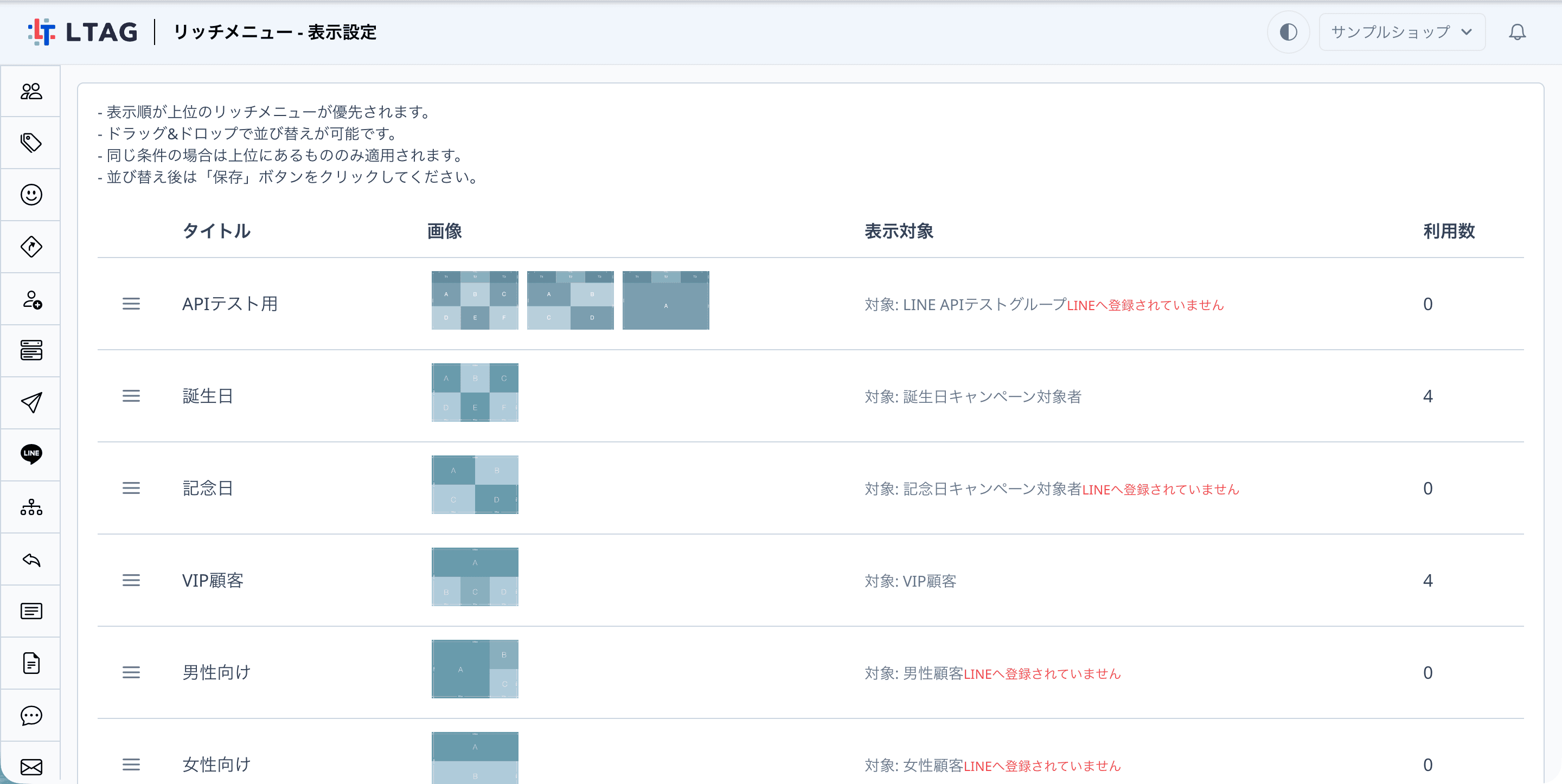The height and width of the screenshot is (784, 1562).
Task: Open the stacked cards sidebar icon
Action: [31, 350]
